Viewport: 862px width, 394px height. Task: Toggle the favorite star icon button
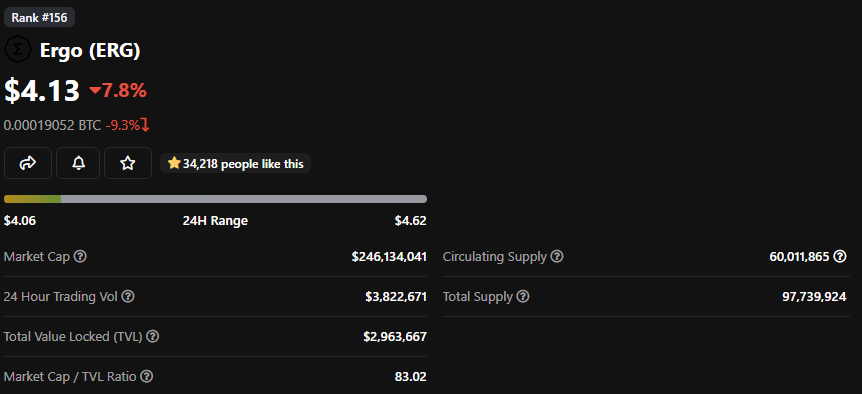click(128, 163)
